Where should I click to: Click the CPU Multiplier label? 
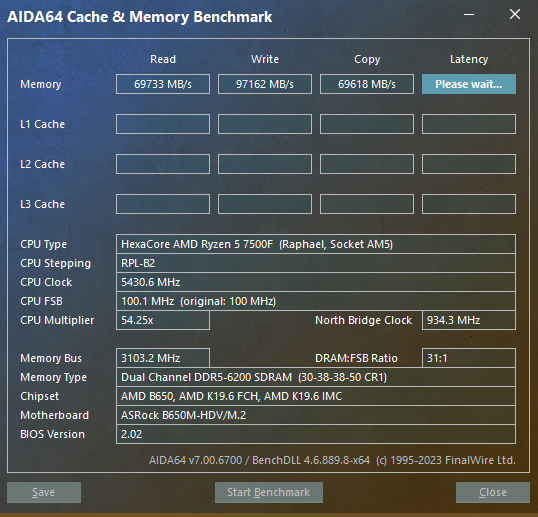pos(57,320)
